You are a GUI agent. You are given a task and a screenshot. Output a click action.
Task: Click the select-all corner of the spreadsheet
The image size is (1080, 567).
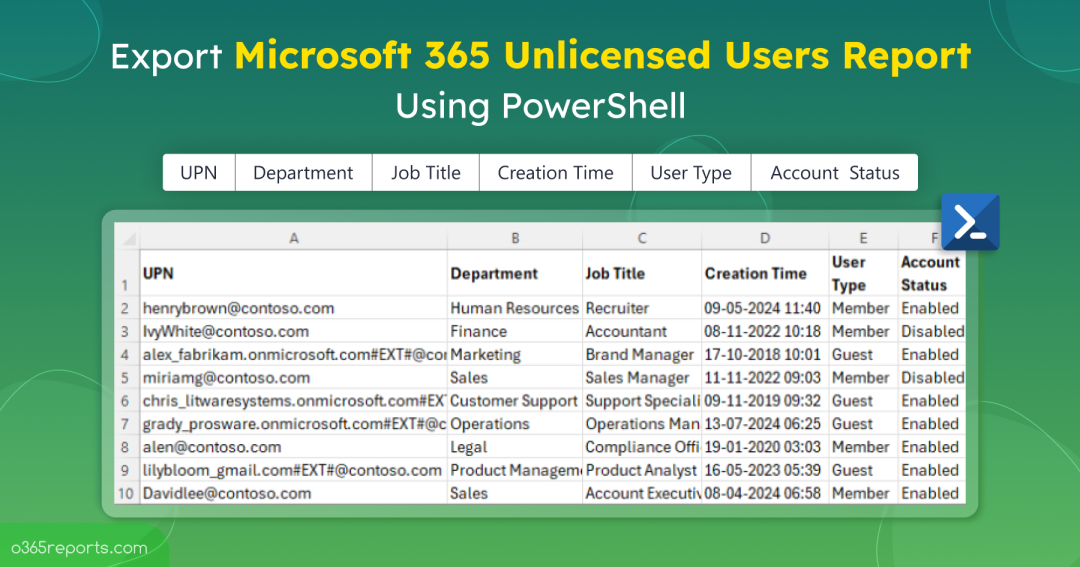pos(127,238)
